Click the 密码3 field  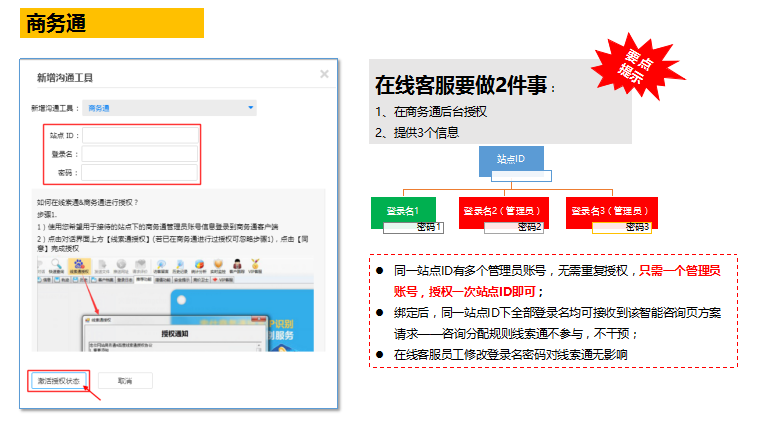pyautogui.click(x=622, y=227)
